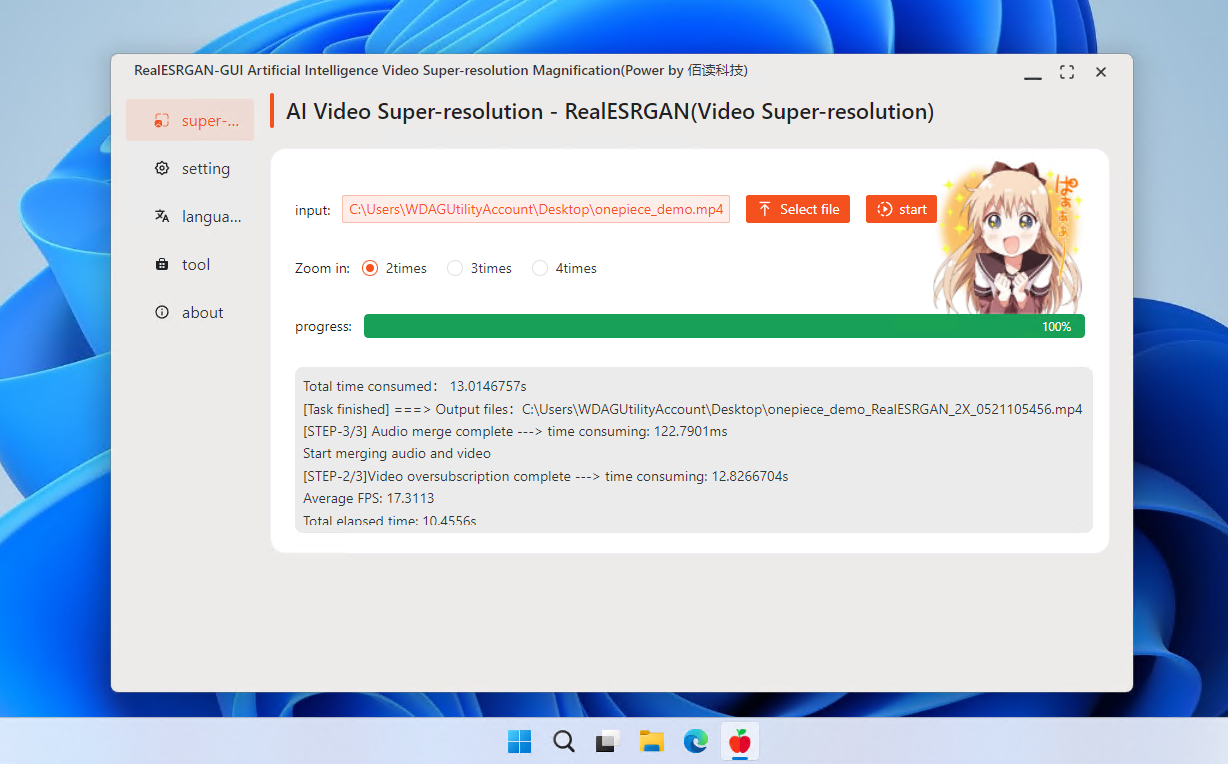Click 'Start merging audio and video' log line
1228x764 pixels.
[x=397, y=453]
